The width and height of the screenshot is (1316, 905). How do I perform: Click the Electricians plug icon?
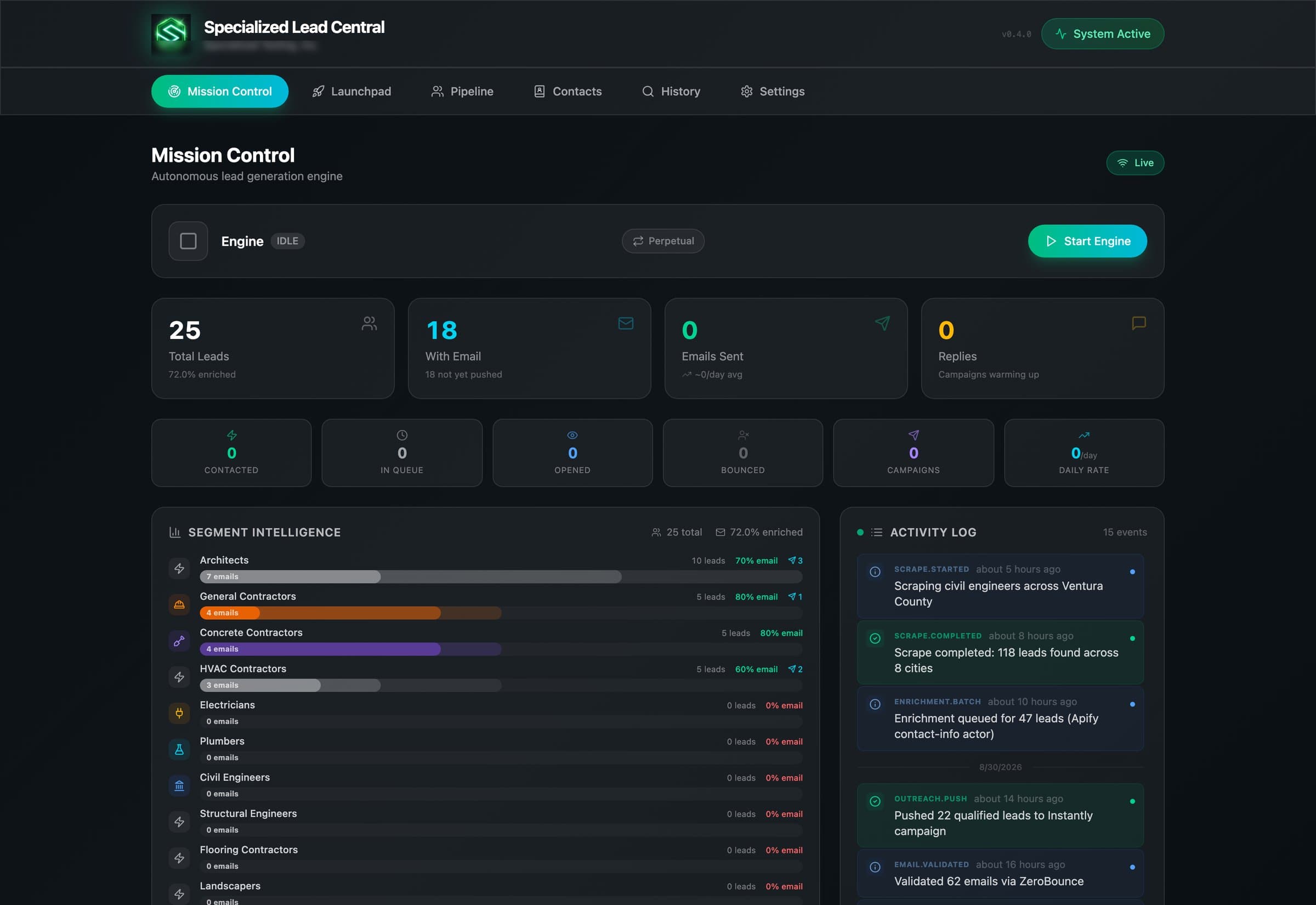(x=179, y=714)
